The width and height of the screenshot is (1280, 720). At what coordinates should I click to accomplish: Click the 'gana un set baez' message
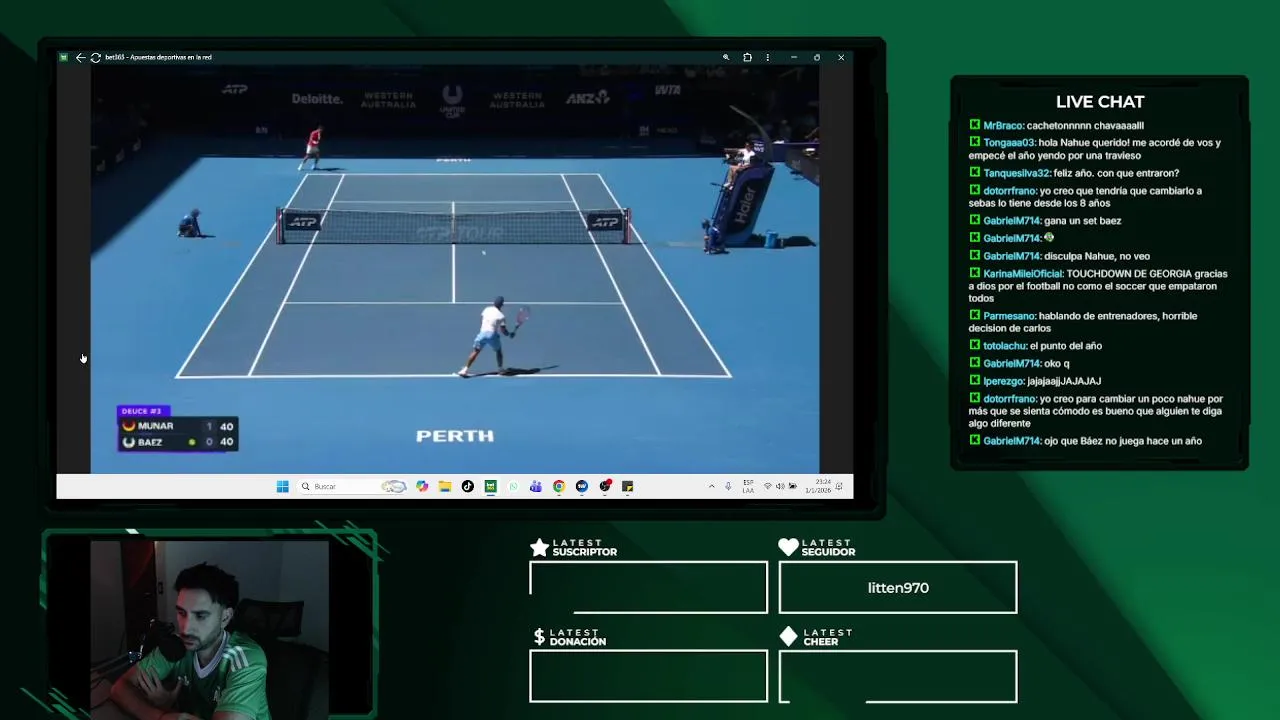pyautogui.click(x=1083, y=221)
